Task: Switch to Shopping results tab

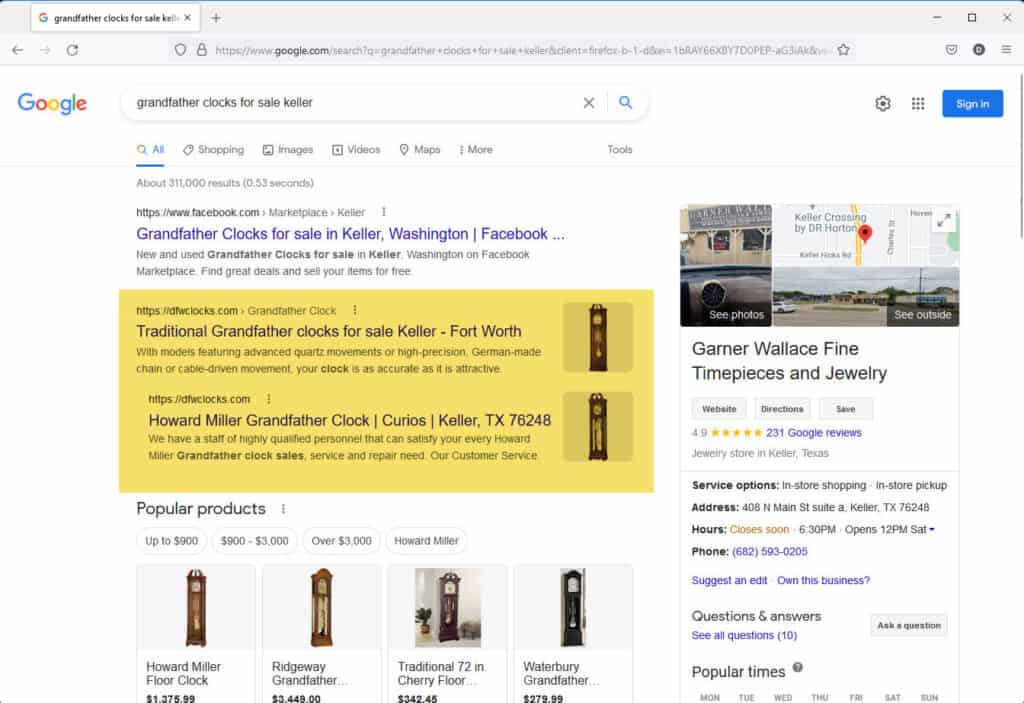Action: [x=214, y=150]
